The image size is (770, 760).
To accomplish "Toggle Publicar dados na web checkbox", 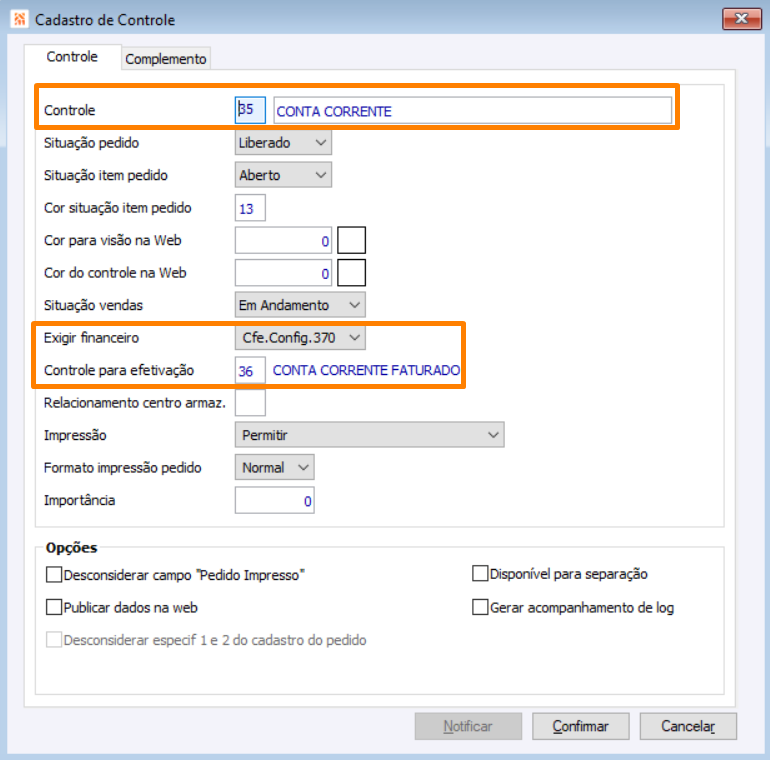I will (x=54, y=607).
